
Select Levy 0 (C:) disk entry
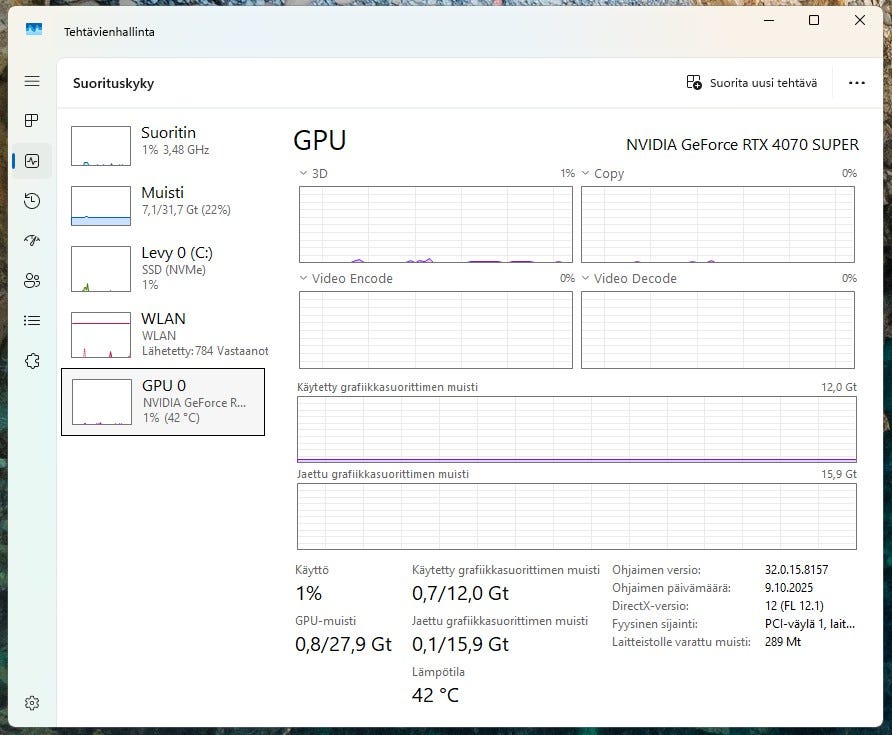pos(163,269)
